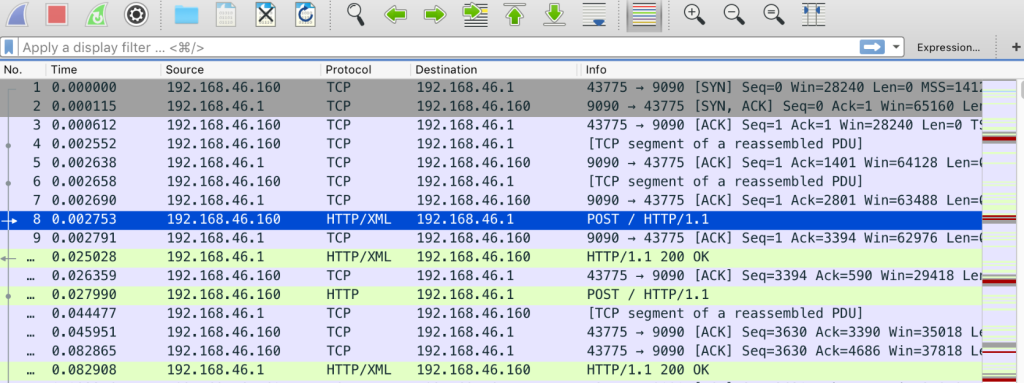The height and width of the screenshot is (383, 1024).
Task: Toggle packet list colorization
Action: [x=645, y=15]
